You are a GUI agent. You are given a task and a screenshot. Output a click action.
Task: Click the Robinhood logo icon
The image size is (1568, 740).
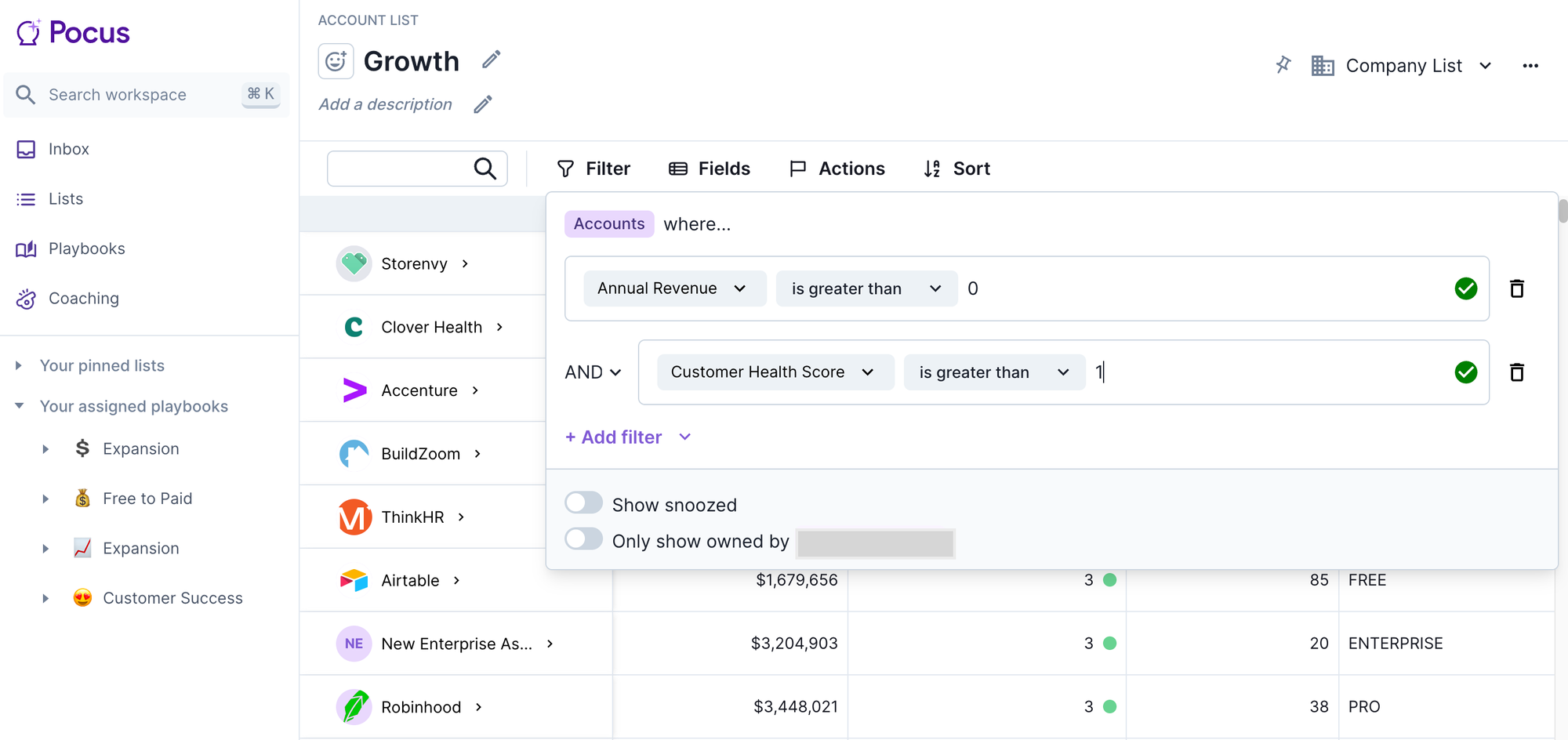coord(354,707)
